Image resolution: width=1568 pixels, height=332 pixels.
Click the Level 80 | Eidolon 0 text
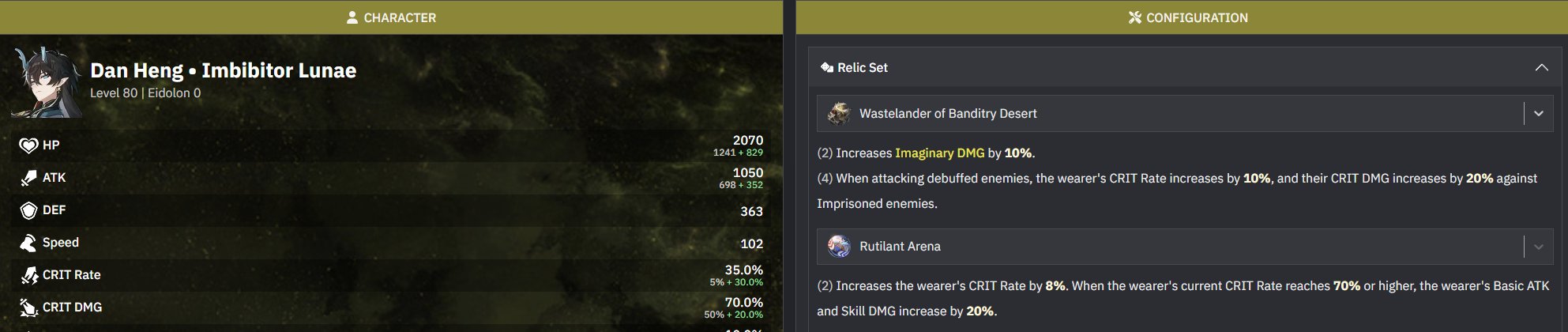pyautogui.click(x=145, y=93)
